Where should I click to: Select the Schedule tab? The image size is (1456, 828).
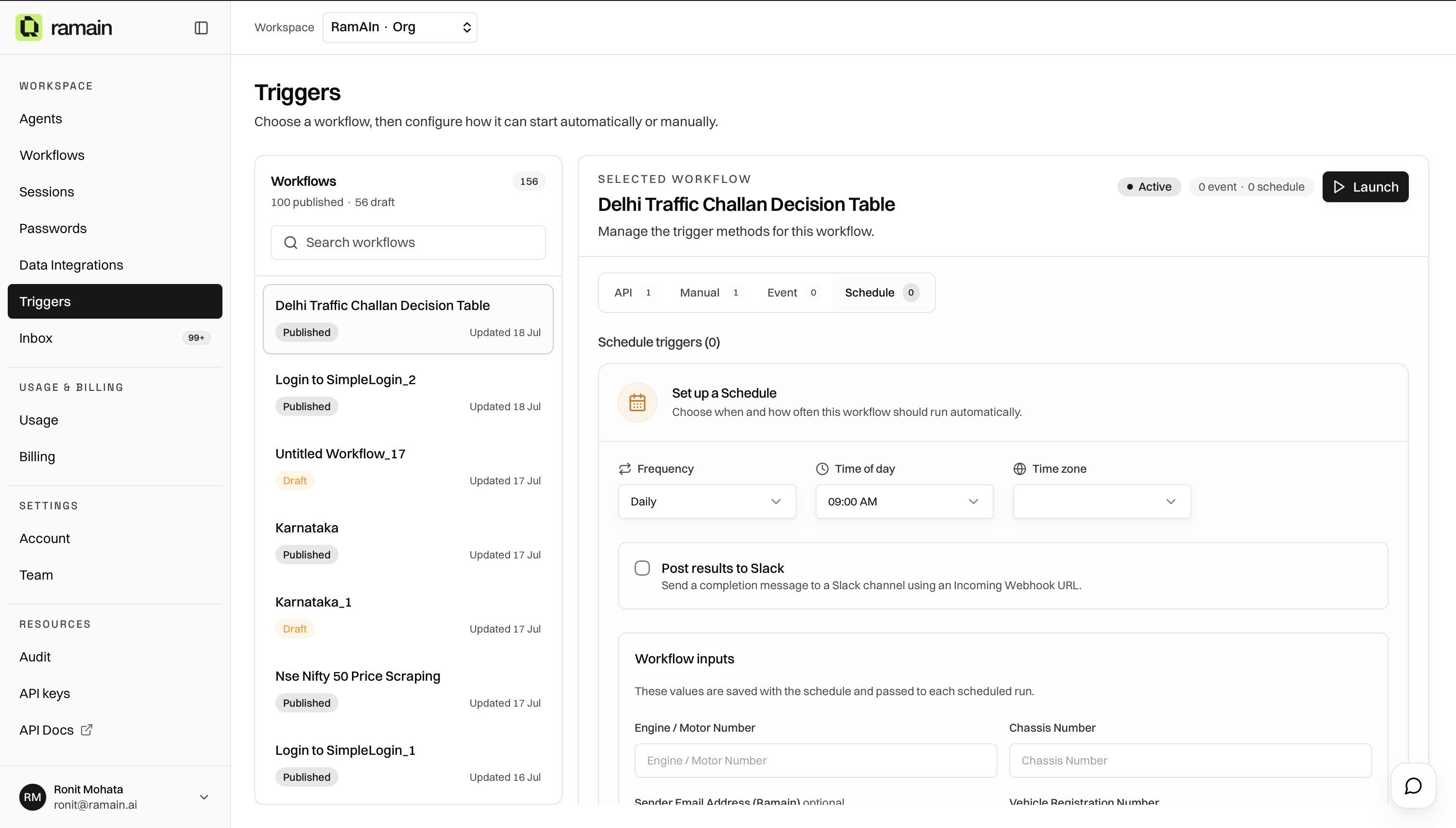pyautogui.click(x=882, y=292)
